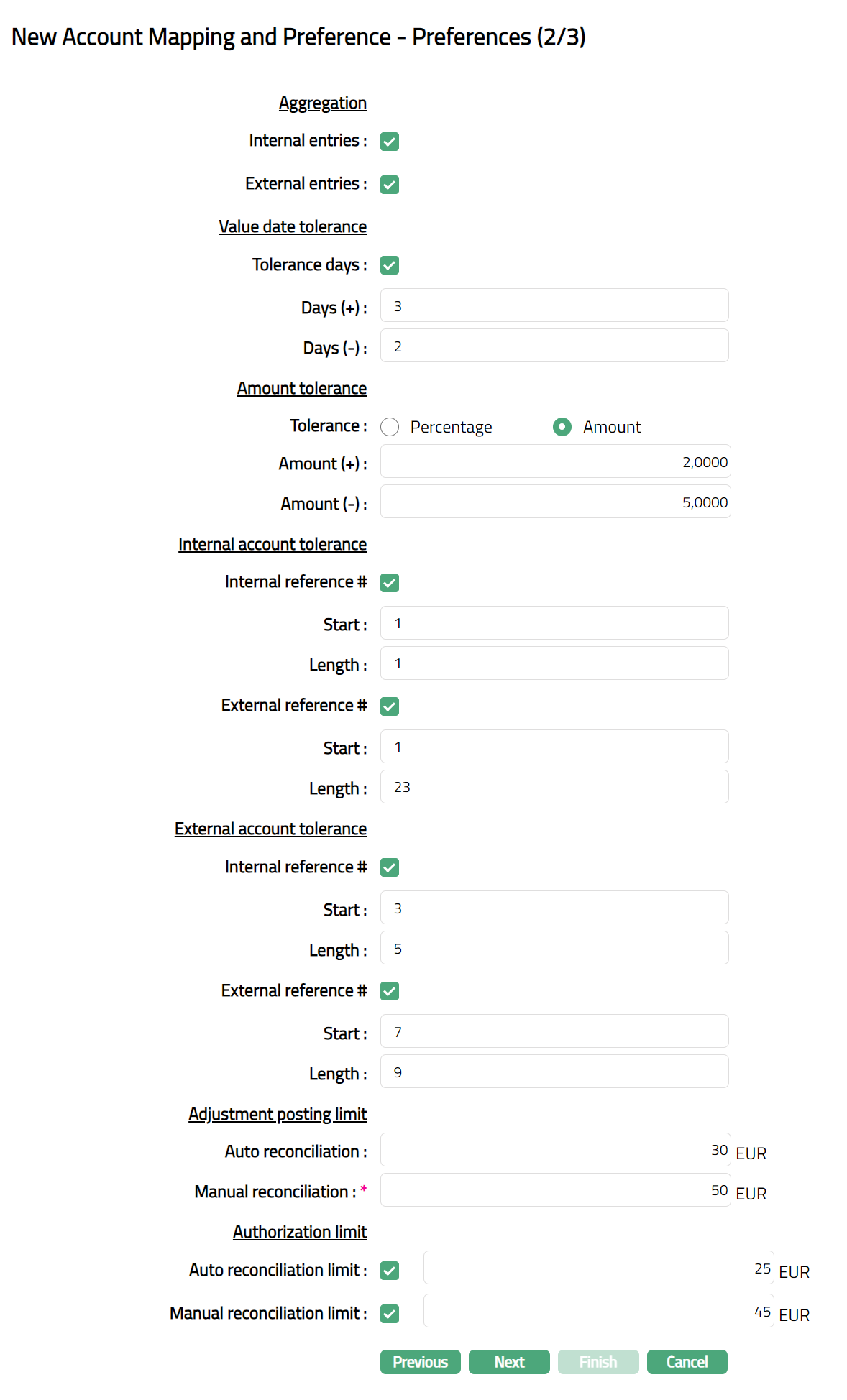Toggle External reference # under External account tolerance

(x=390, y=991)
